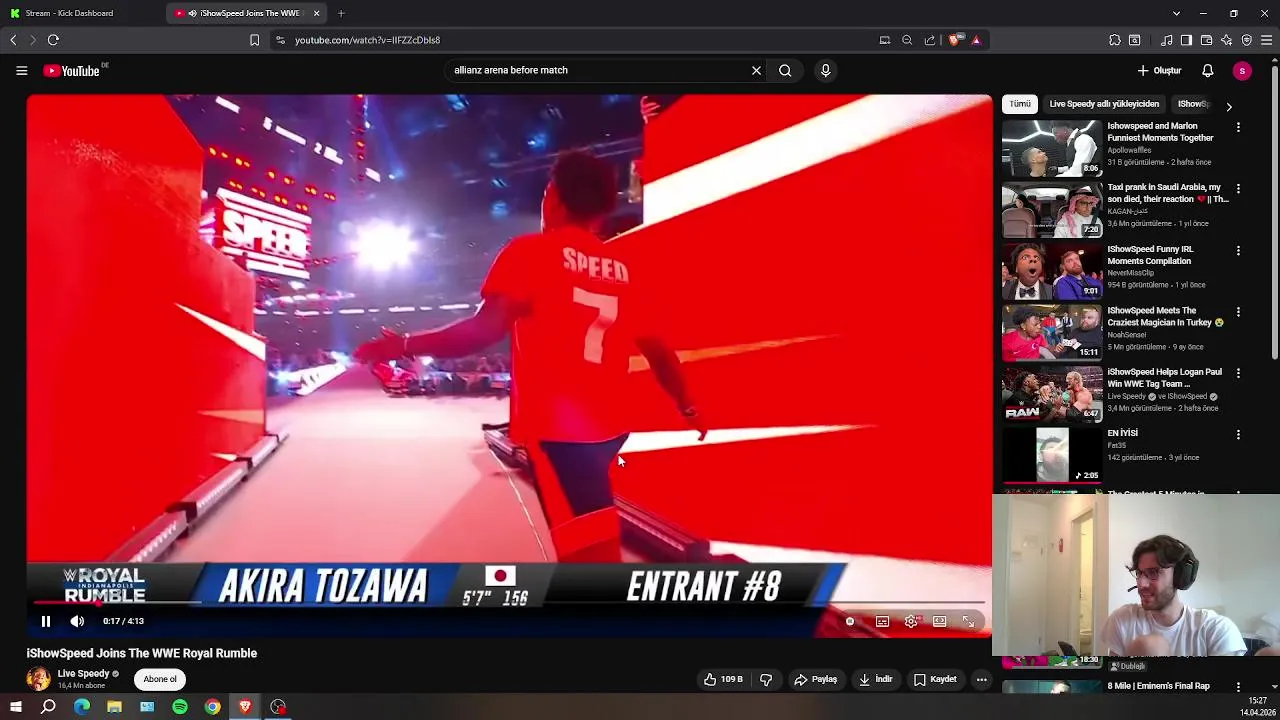Reload the page with refresh icon

pyautogui.click(x=53, y=40)
